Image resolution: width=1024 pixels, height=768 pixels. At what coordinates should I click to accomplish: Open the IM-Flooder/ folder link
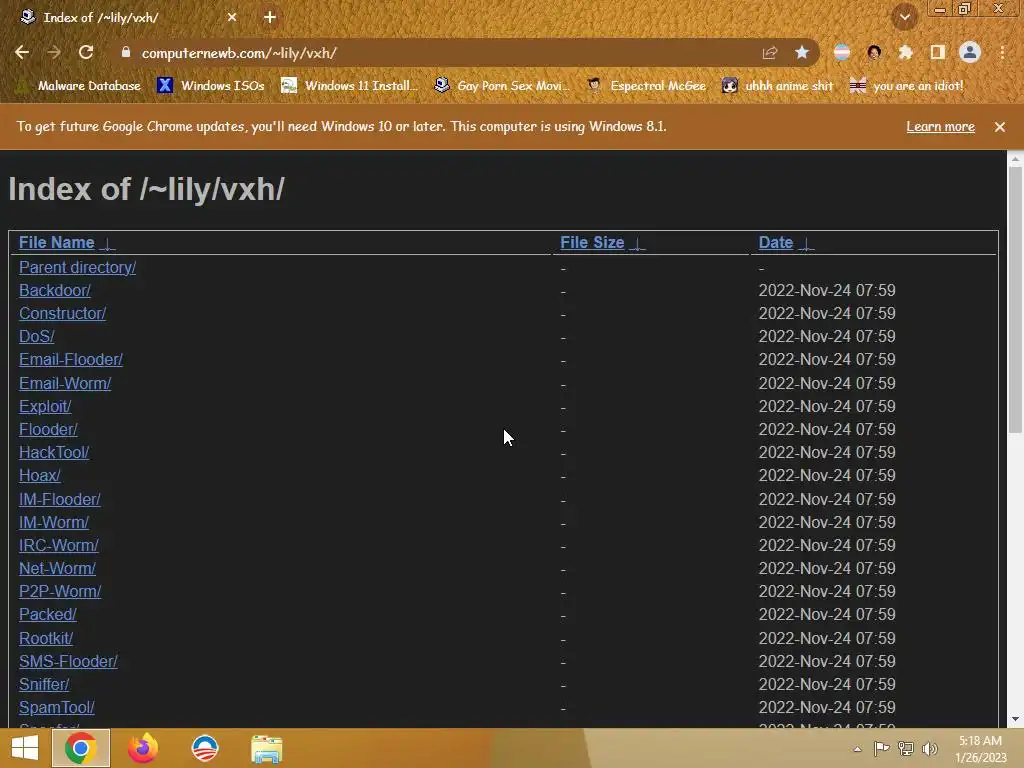59,500
